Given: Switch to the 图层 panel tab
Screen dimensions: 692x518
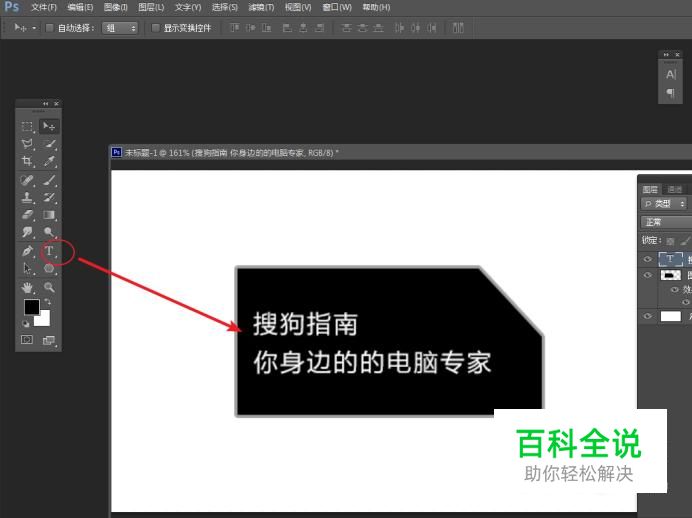Looking at the screenshot, I should tap(650, 189).
